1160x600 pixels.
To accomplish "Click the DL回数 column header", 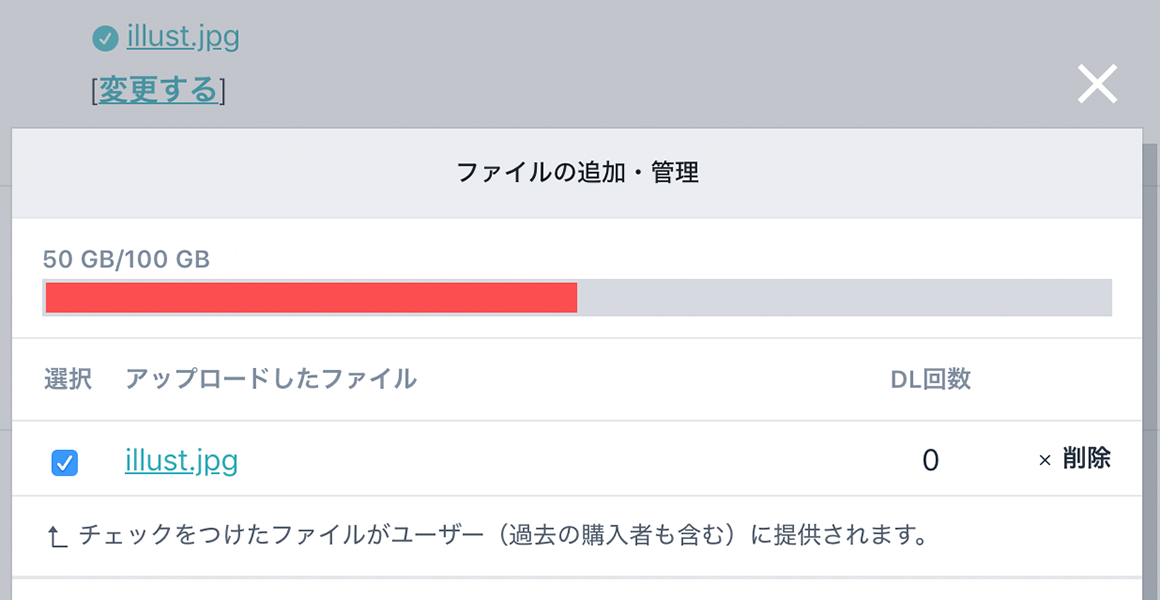I will [930, 380].
